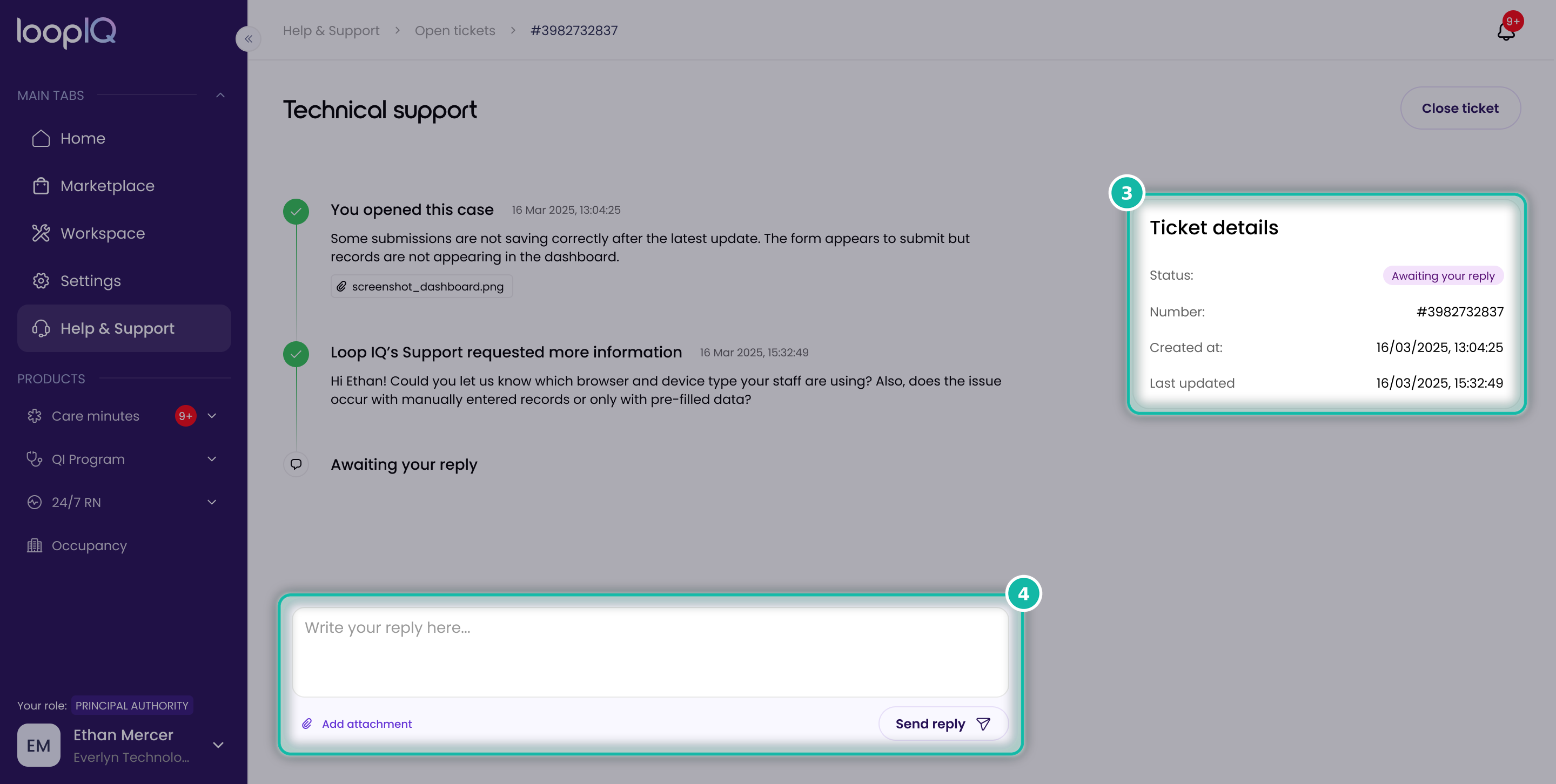Expand the 24/7 RN submenu

click(212, 502)
